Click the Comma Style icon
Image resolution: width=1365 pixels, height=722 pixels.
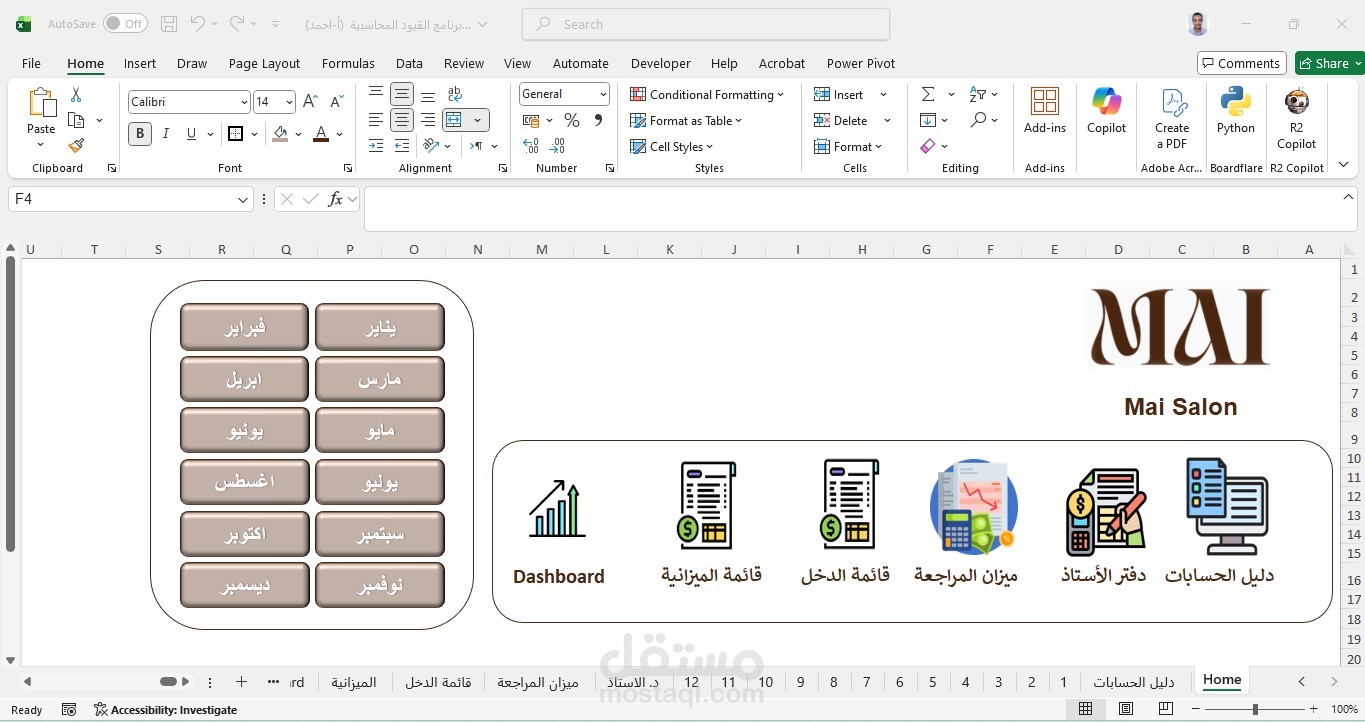[x=598, y=120]
